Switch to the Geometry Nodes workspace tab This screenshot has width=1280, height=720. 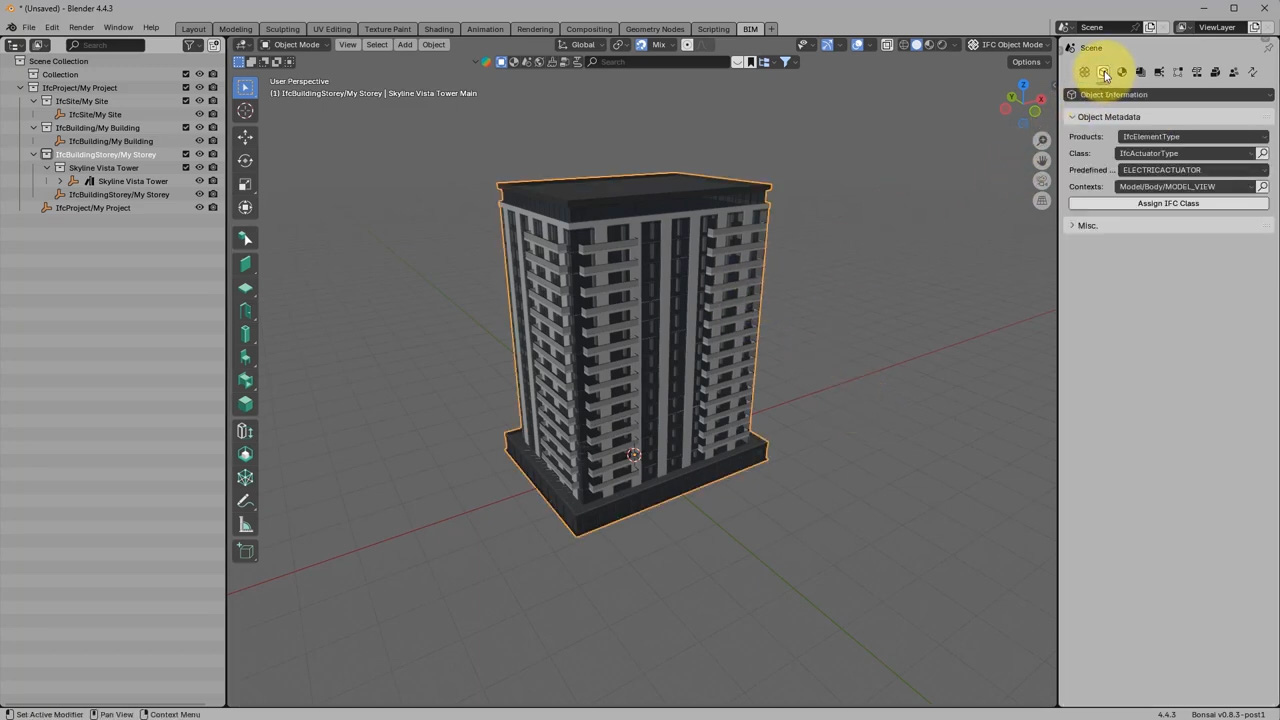[655, 28]
